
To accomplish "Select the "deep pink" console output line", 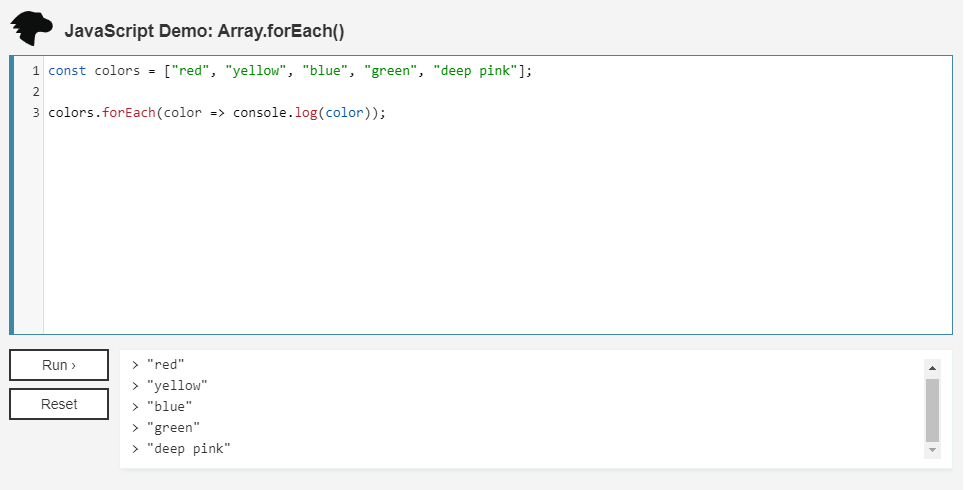I will click(x=188, y=449).
